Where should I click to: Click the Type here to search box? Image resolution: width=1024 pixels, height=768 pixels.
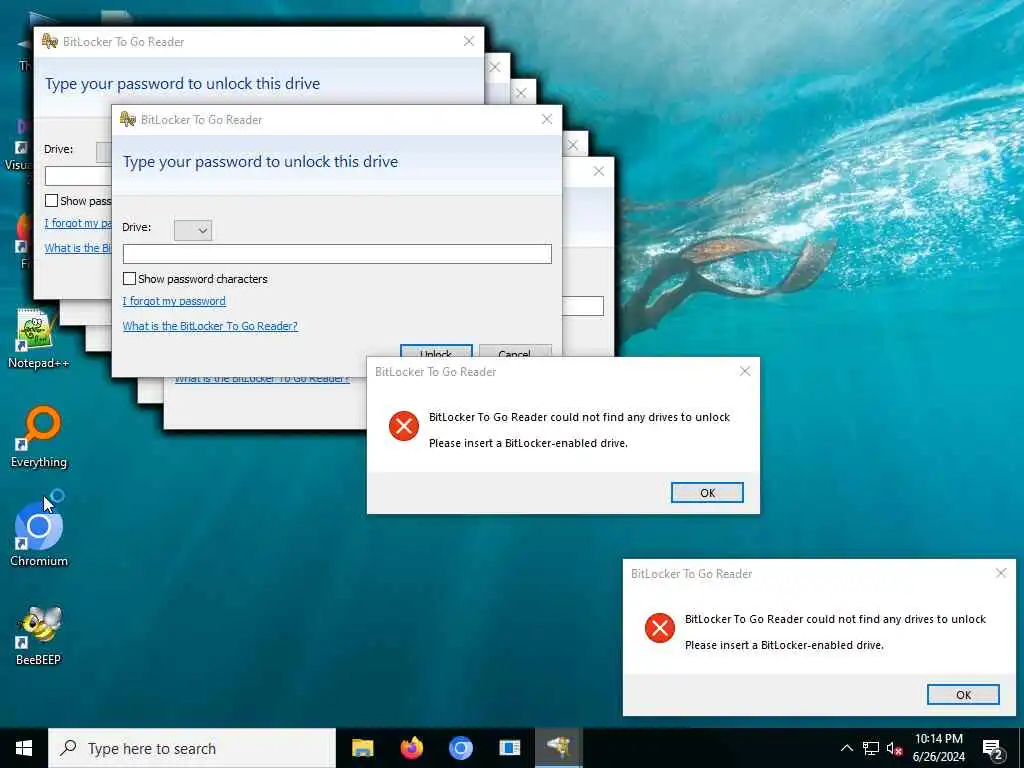click(x=192, y=748)
